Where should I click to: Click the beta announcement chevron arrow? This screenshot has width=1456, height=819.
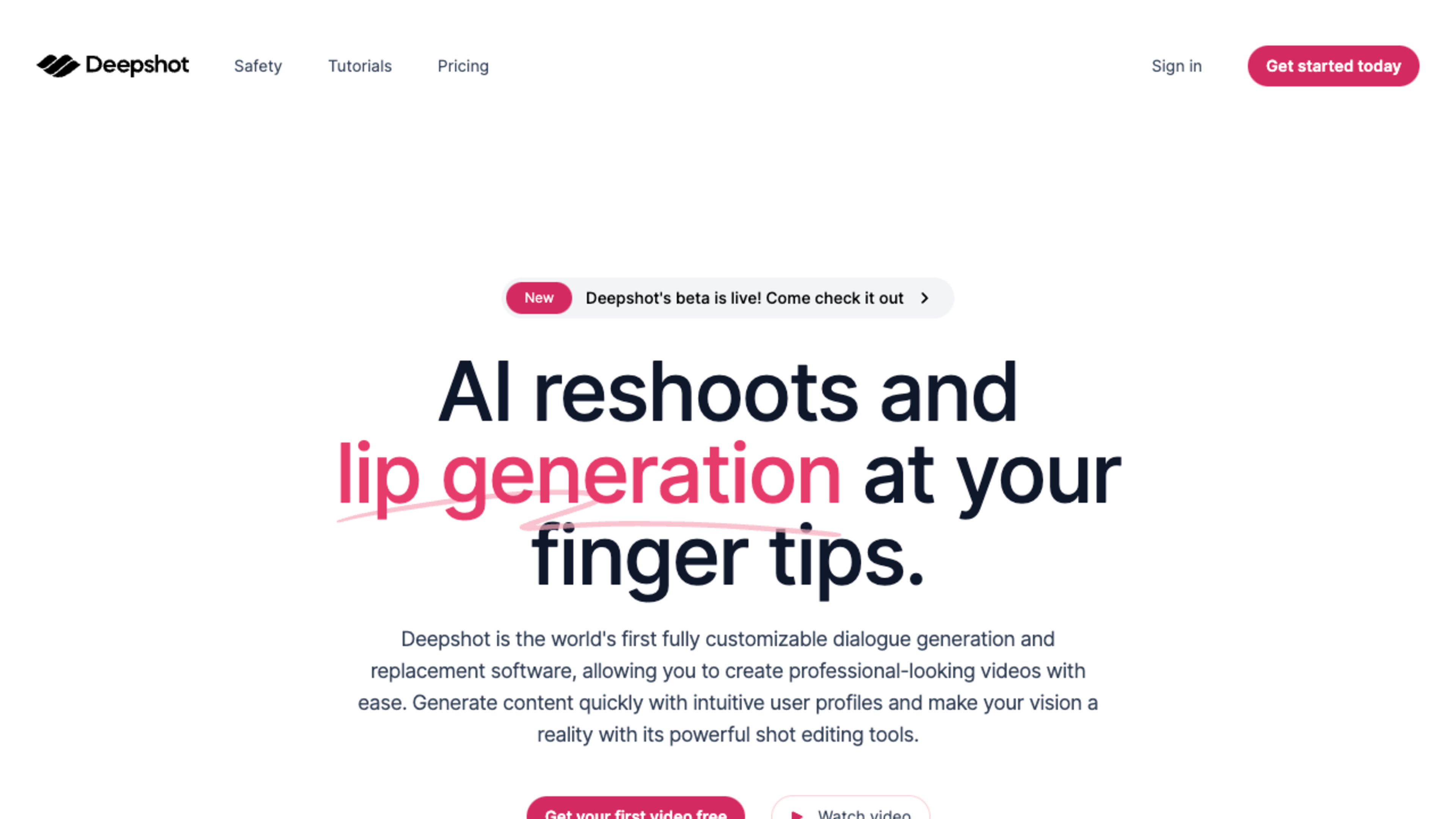tap(924, 297)
